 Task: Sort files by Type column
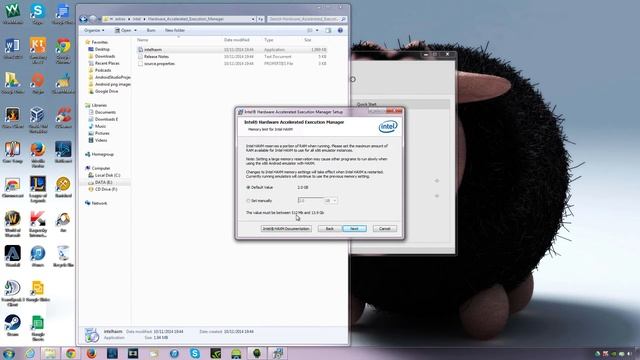269,40
